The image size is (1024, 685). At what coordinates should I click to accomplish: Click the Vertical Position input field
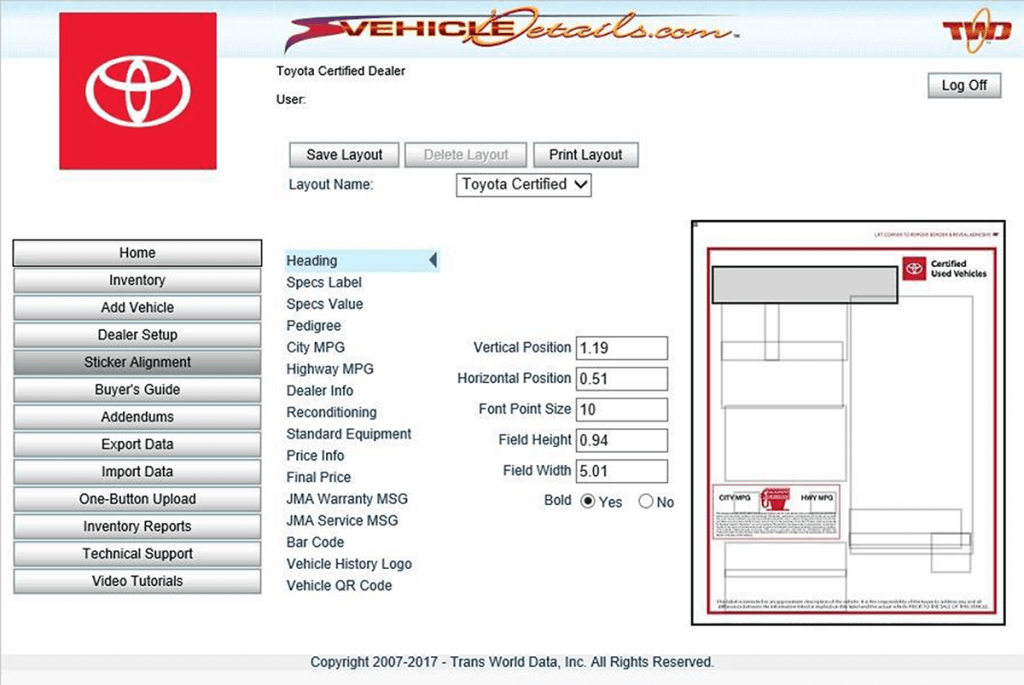click(621, 348)
